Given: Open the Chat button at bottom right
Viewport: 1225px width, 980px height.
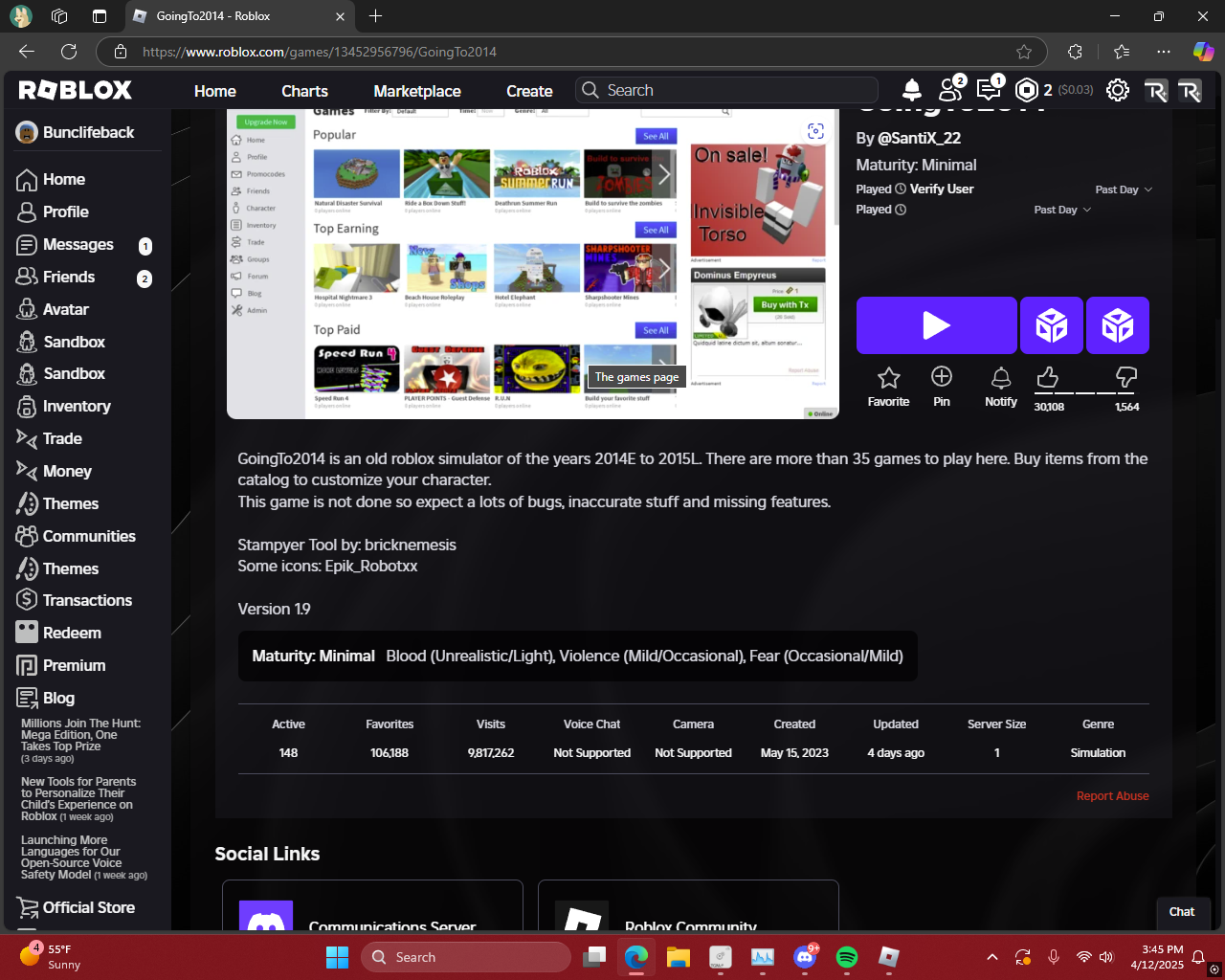Looking at the screenshot, I should click(1182, 912).
